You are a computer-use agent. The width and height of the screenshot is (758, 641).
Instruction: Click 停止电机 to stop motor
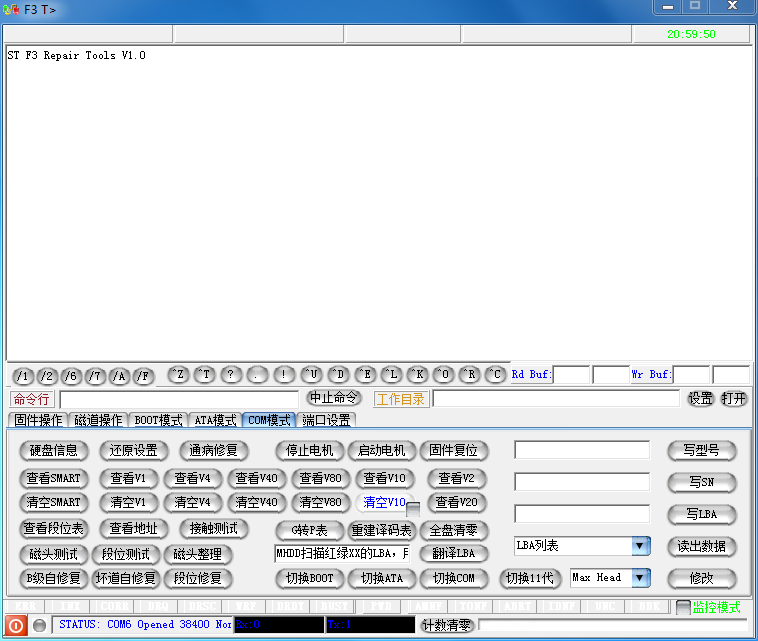tap(309, 451)
